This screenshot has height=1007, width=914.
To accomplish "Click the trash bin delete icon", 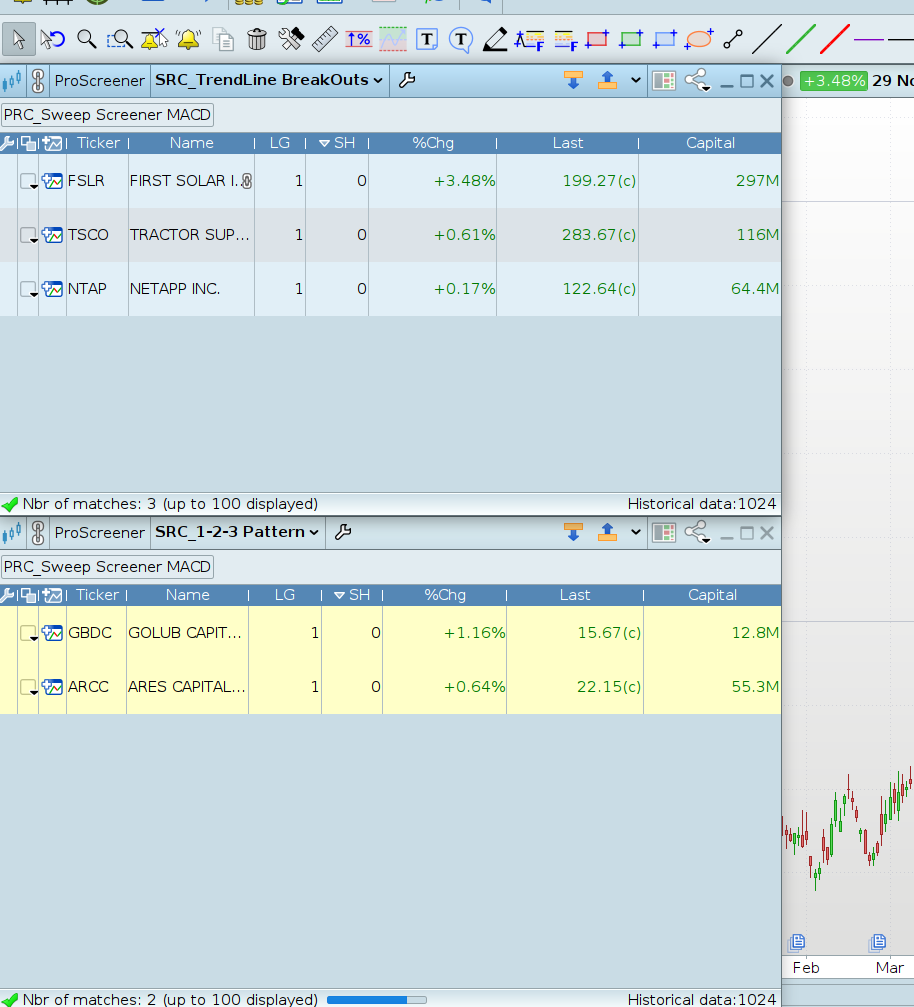I will pos(257,40).
